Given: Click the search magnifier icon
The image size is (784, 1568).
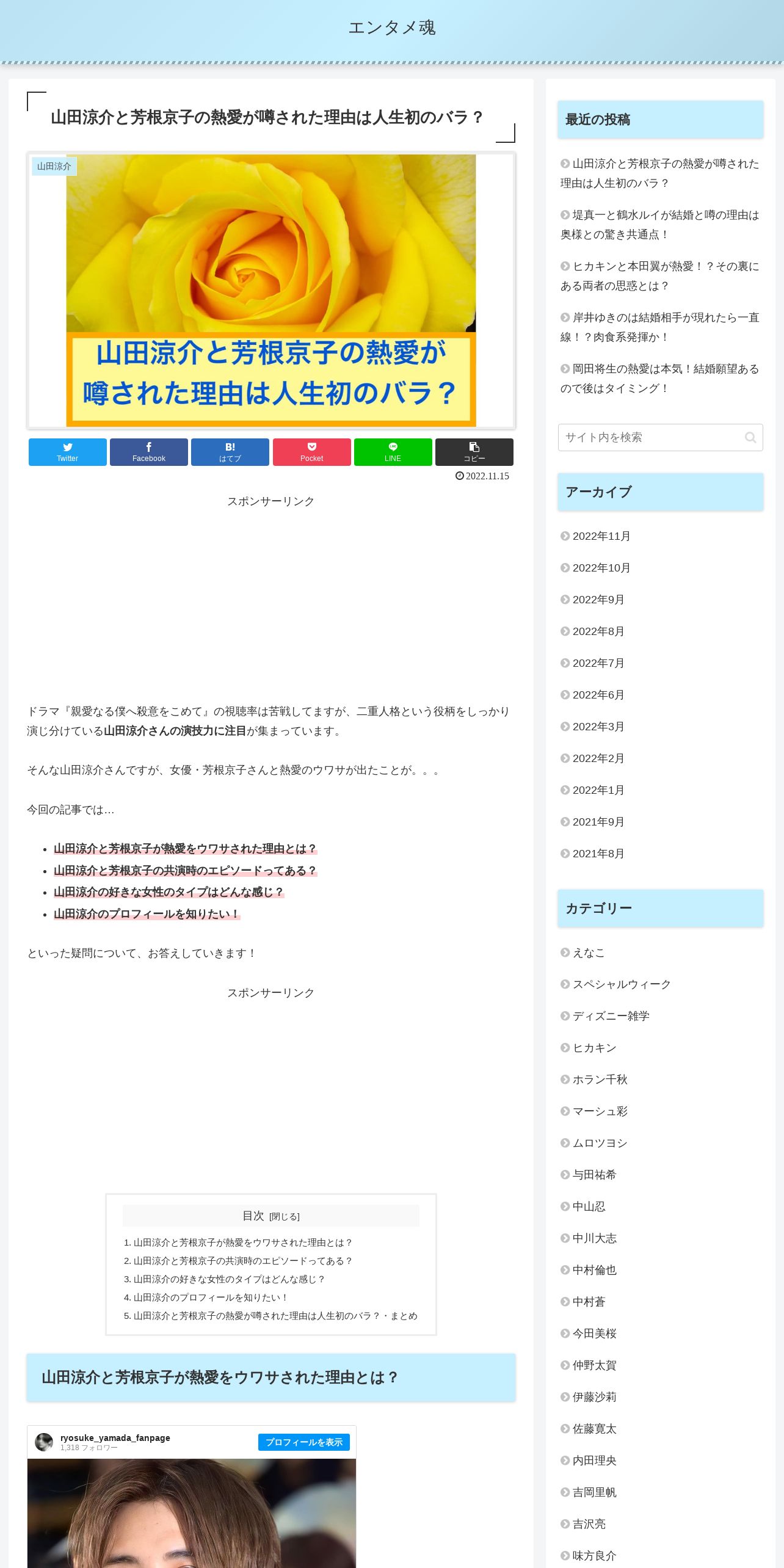Looking at the screenshot, I should (750, 437).
